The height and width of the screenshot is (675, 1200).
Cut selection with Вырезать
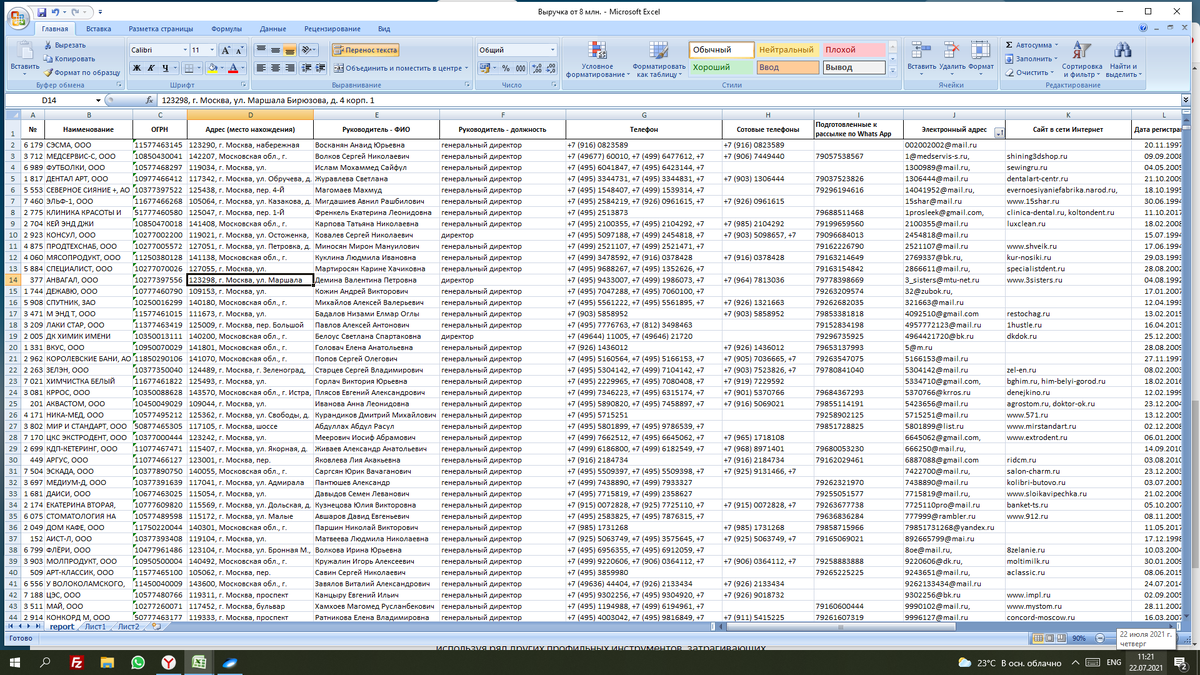coord(65,45)
